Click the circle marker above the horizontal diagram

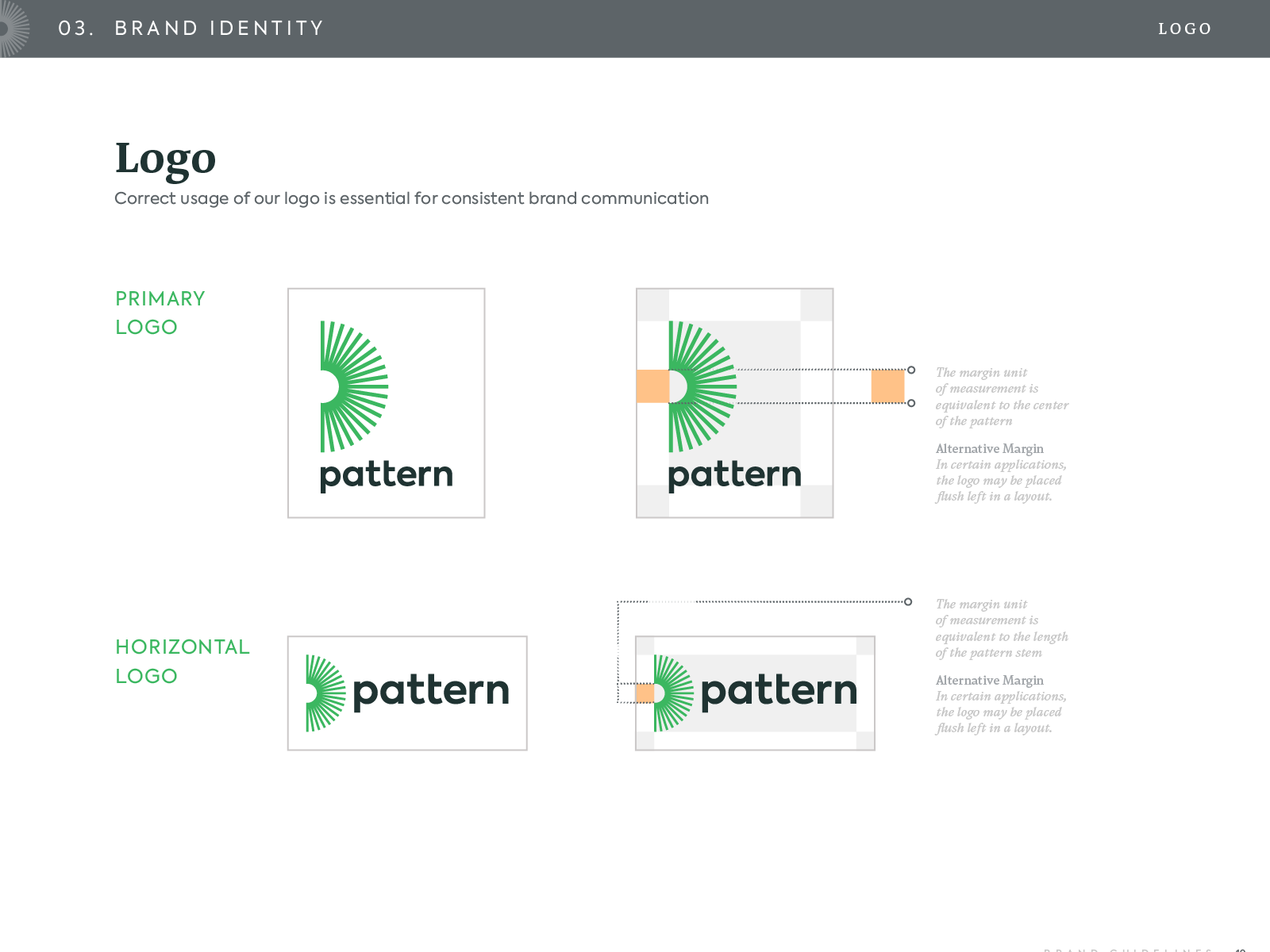click(x=908, y=601)
